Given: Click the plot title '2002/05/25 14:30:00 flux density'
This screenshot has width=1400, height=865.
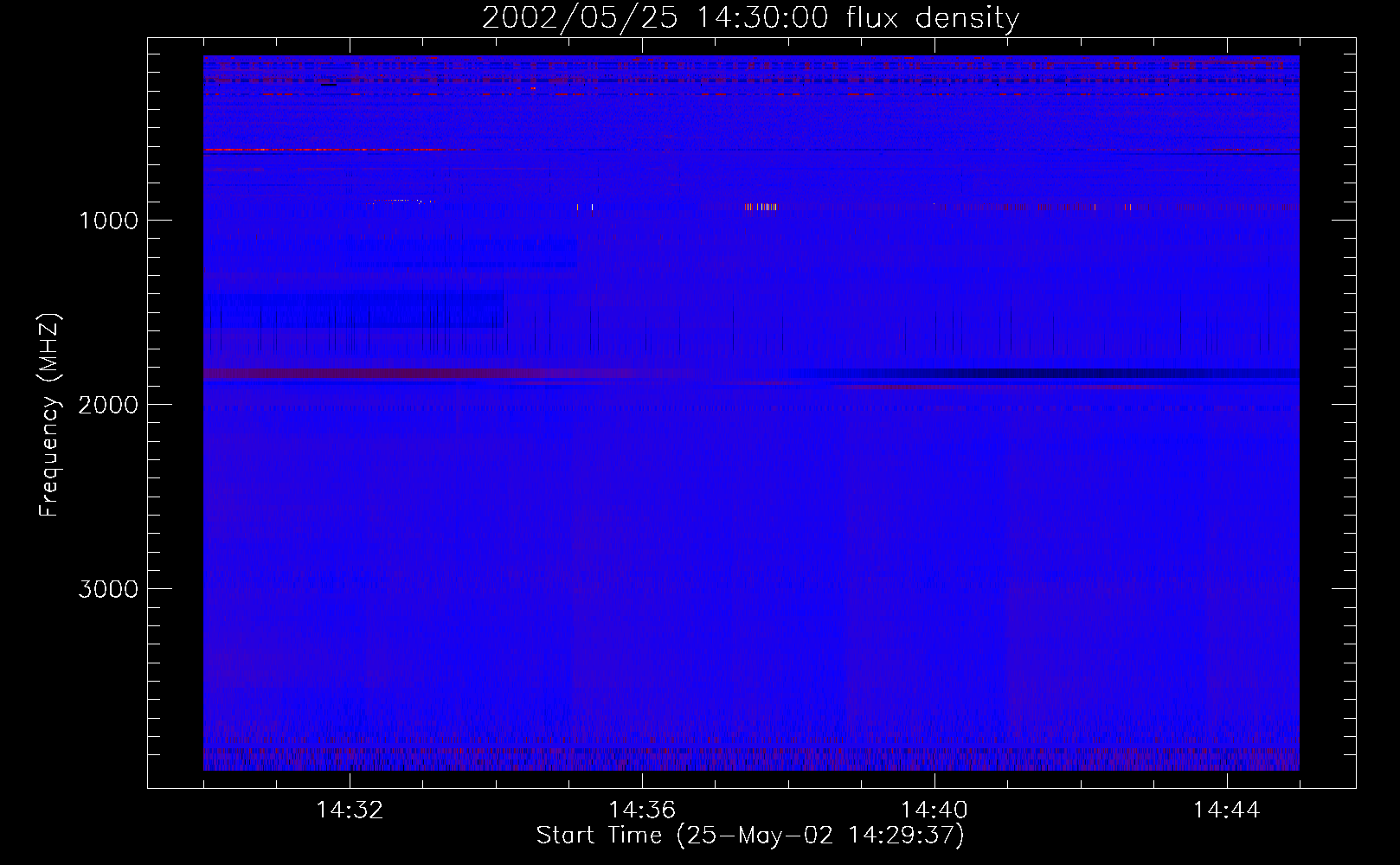Looking at the screenshot, I should 750,18.
